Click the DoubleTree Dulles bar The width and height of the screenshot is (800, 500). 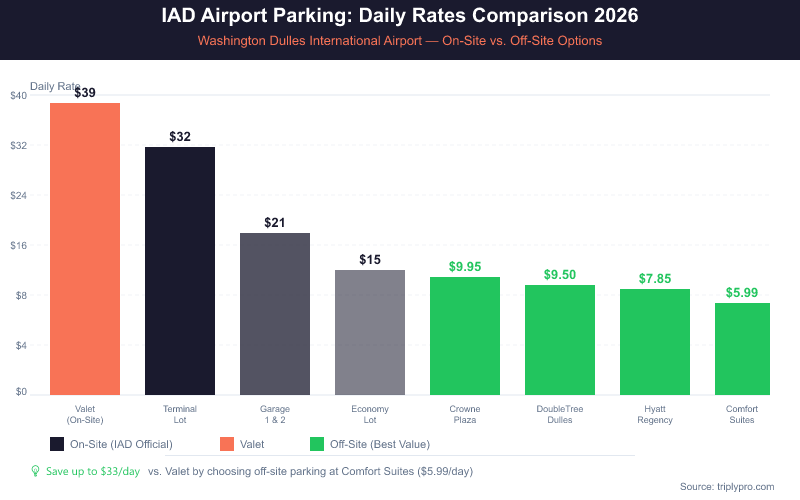[560, 340]
